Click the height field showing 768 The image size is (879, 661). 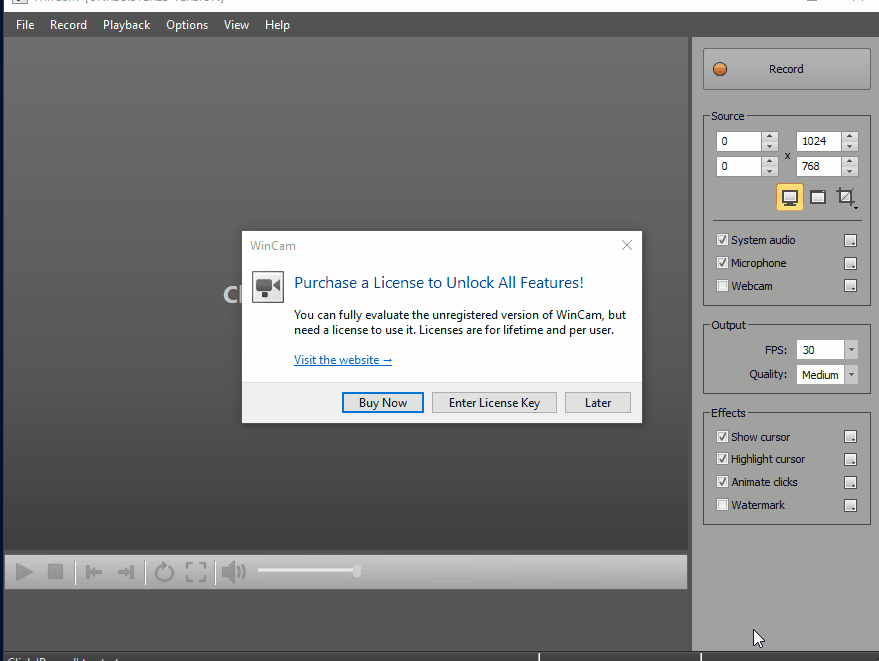click(x=818, y=166)
